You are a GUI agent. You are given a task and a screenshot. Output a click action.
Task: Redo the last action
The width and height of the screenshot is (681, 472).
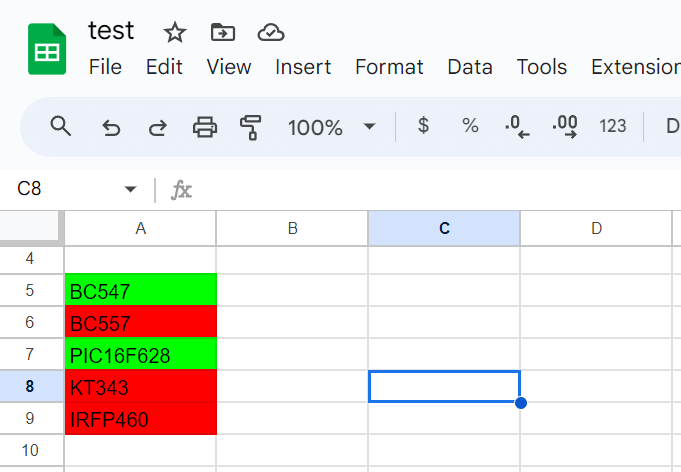tap(158, 127)
